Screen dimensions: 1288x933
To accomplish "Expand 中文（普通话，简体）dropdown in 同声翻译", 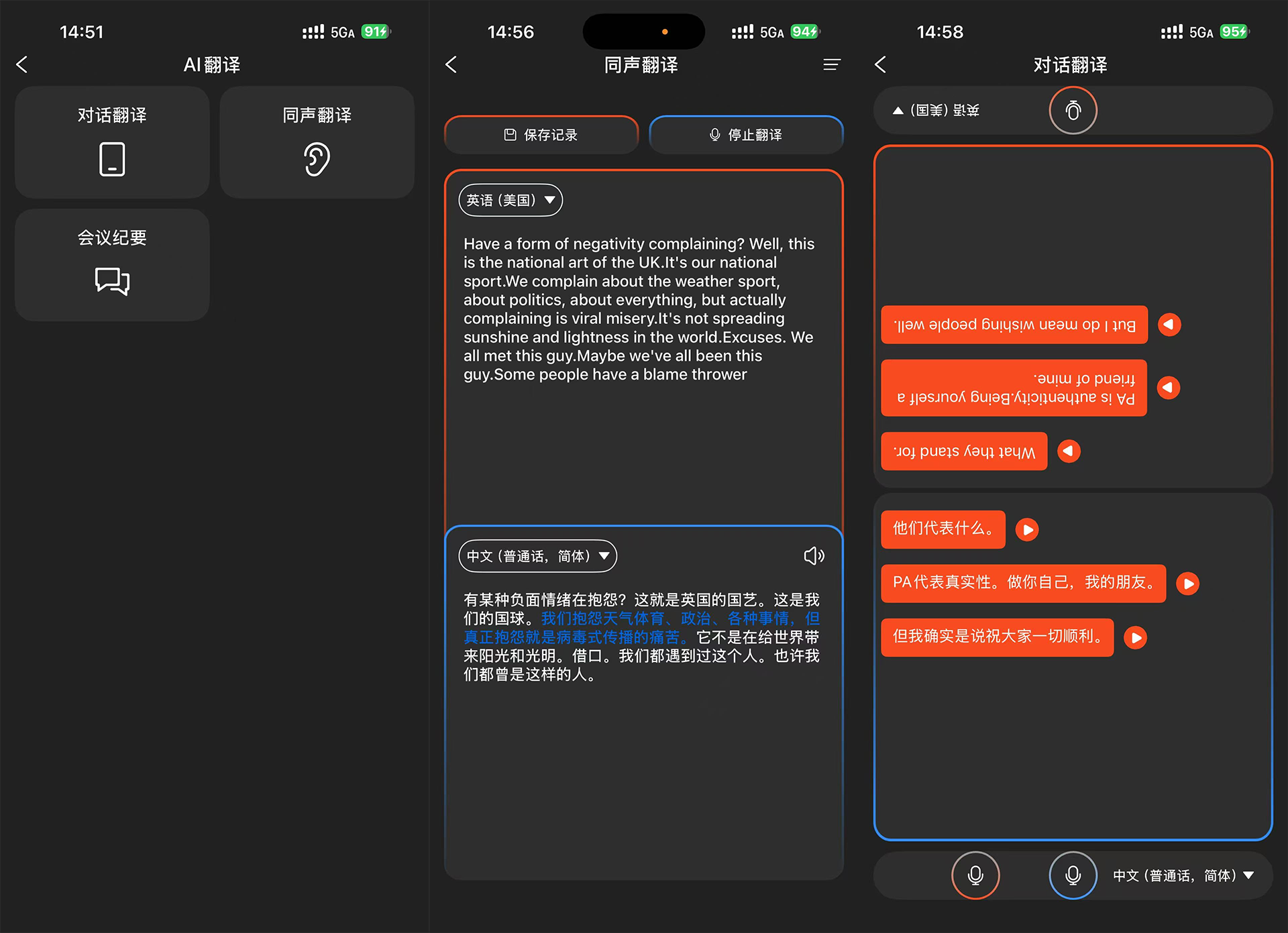I will click(537, 555).
